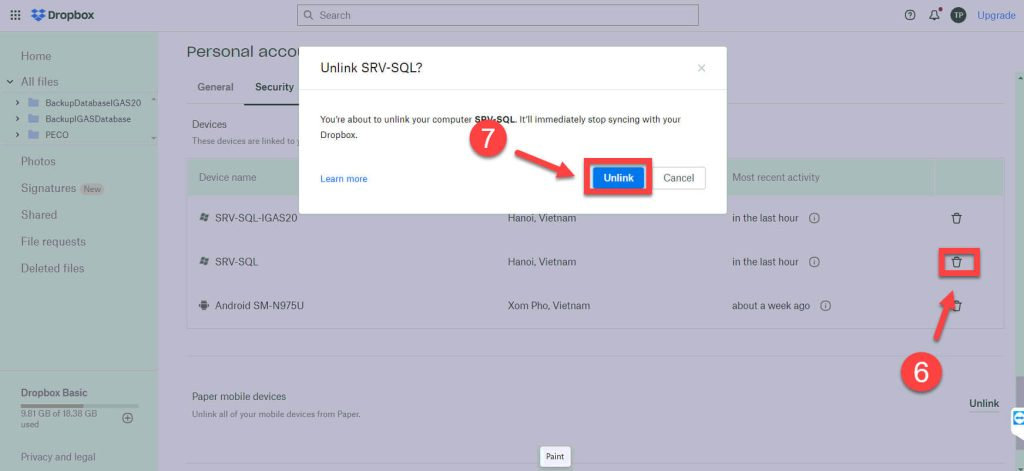Click the SRV-SQL device name in table

coord(236,262)
